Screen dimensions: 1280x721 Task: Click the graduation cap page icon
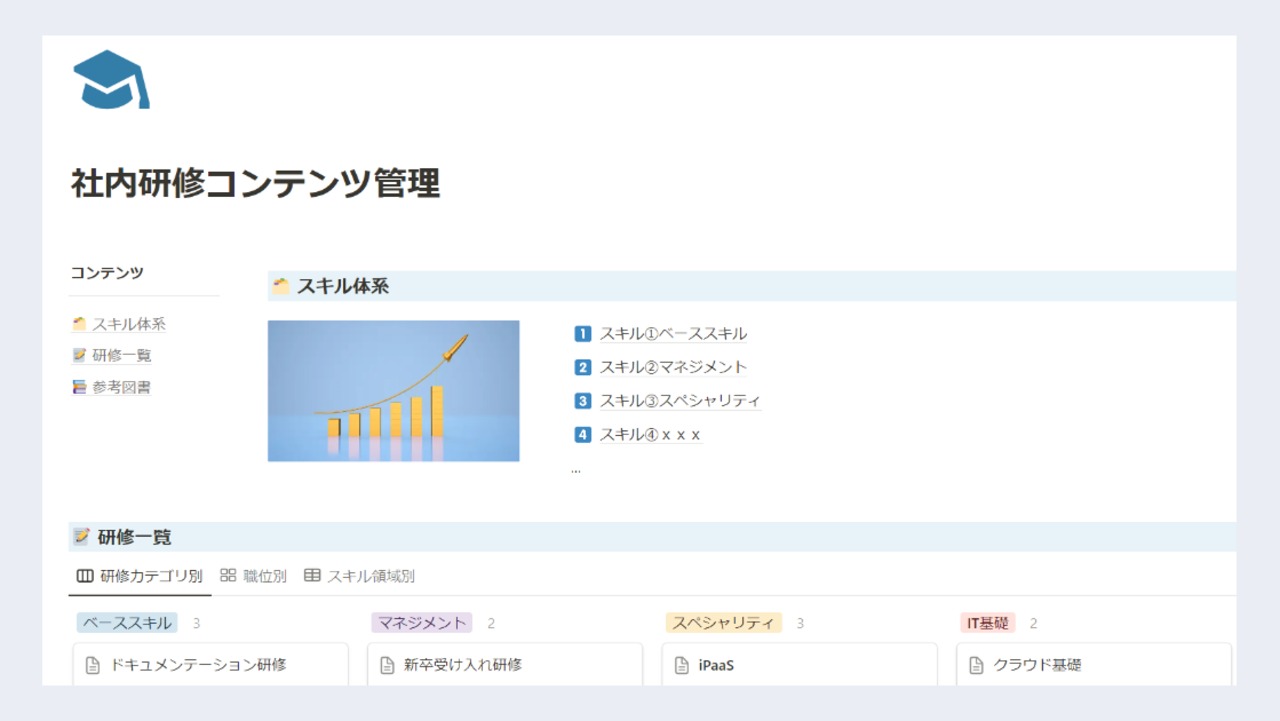(111, 79)
